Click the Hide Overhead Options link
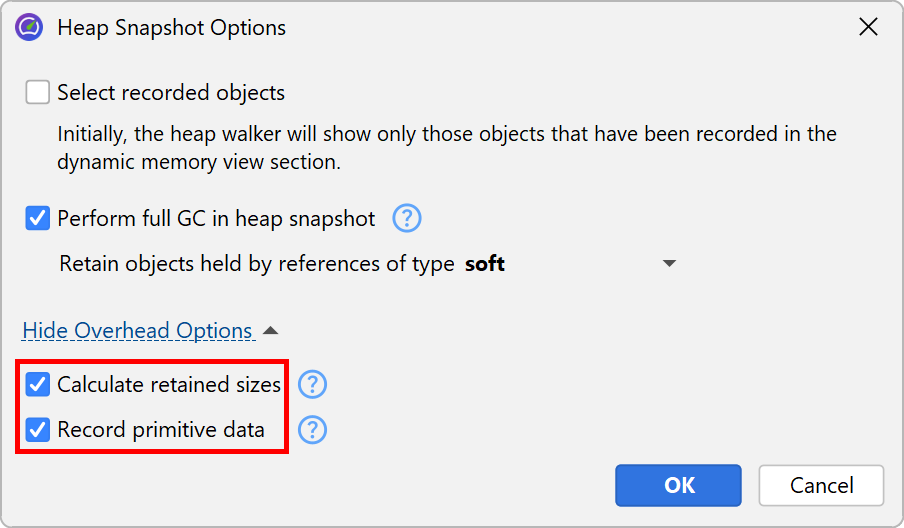 point(137,331)
